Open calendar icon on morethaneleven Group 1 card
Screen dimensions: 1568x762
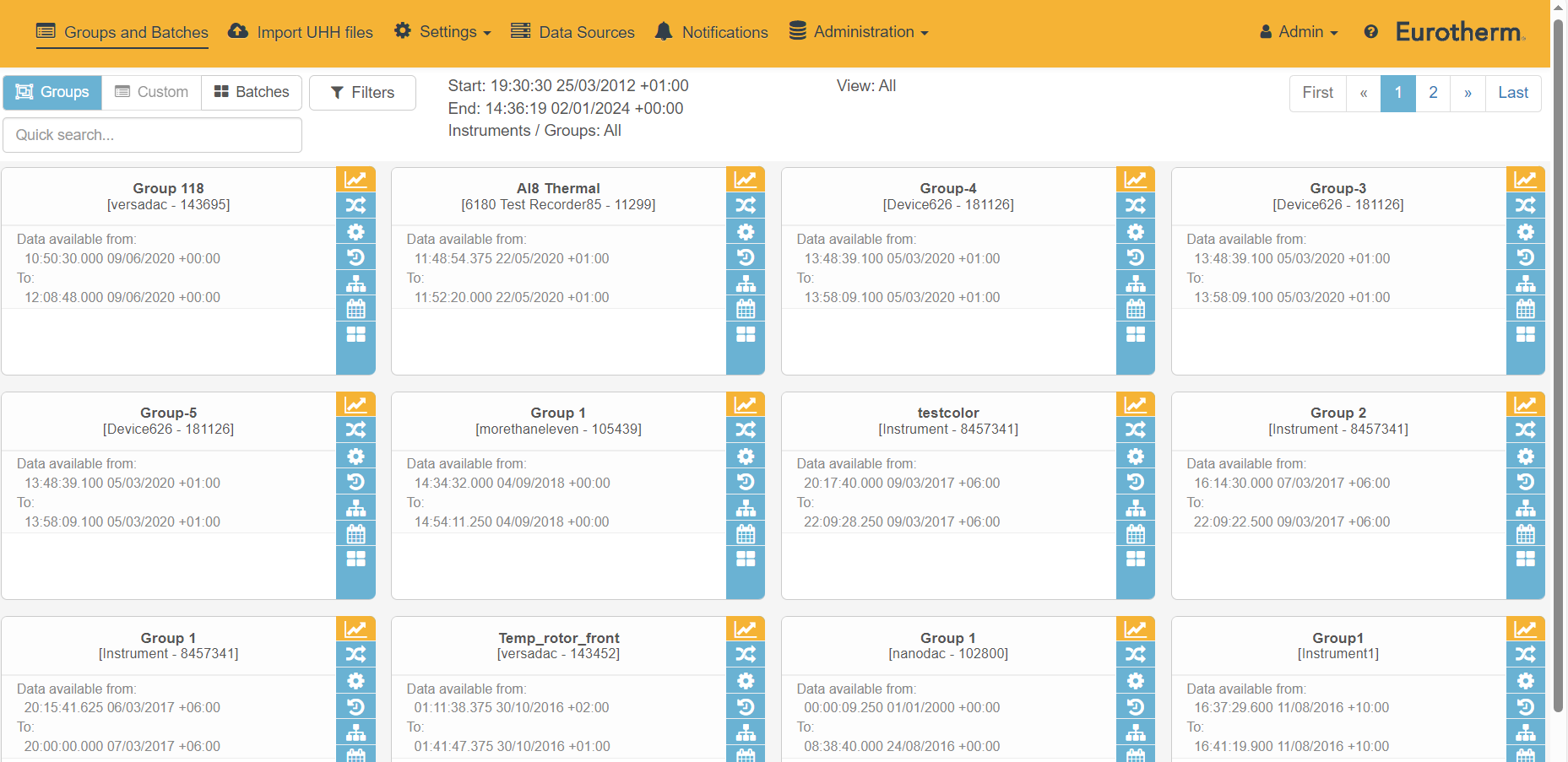point(746,533)
